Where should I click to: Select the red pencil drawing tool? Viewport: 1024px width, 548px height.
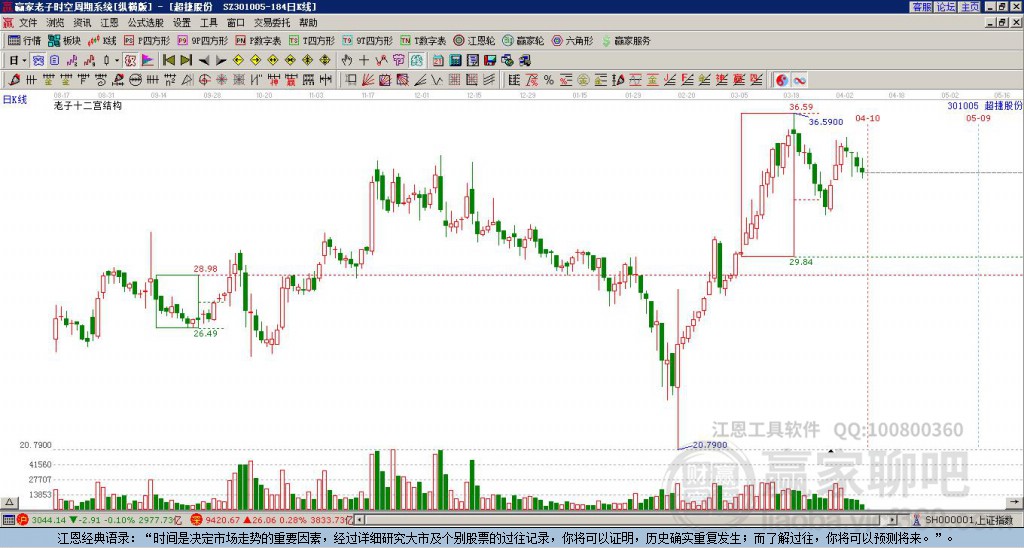(14, 80)
